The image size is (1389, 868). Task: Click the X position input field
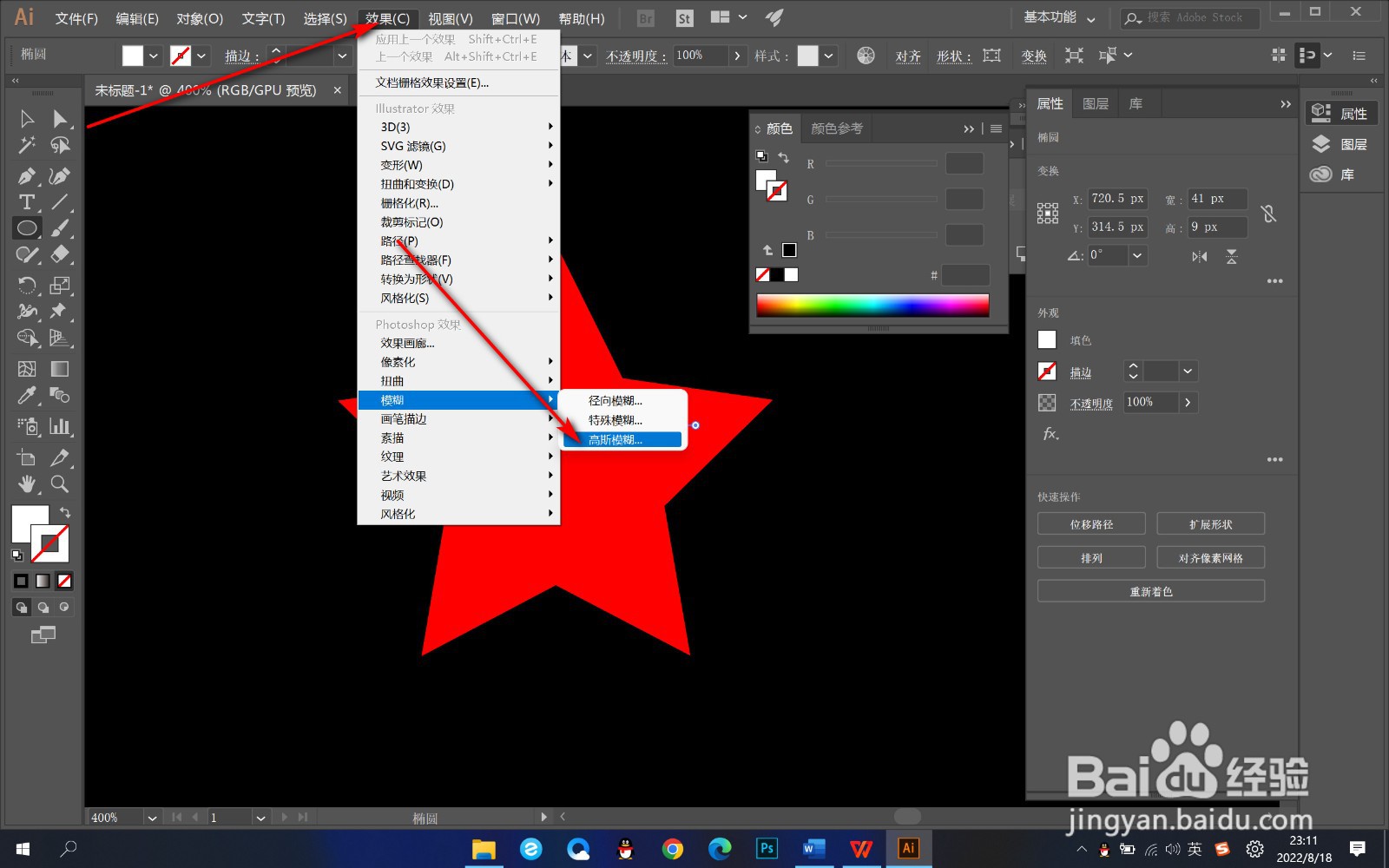(x=1118, y=199)
